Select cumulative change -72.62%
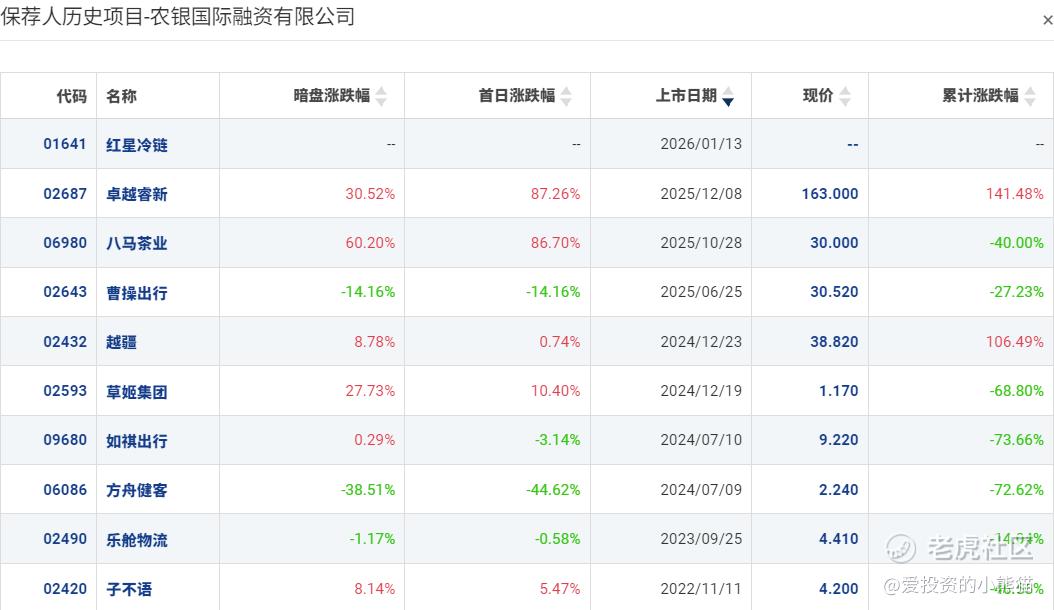Viewport: 1054px width, 610px height. pos(1016,490)
